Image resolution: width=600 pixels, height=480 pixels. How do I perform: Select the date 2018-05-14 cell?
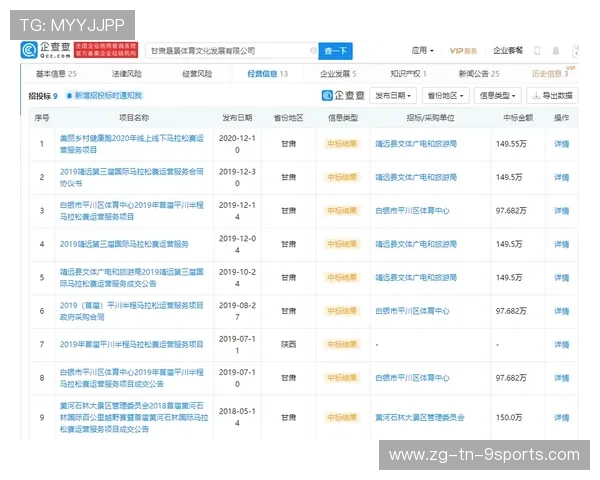(237, 417)
